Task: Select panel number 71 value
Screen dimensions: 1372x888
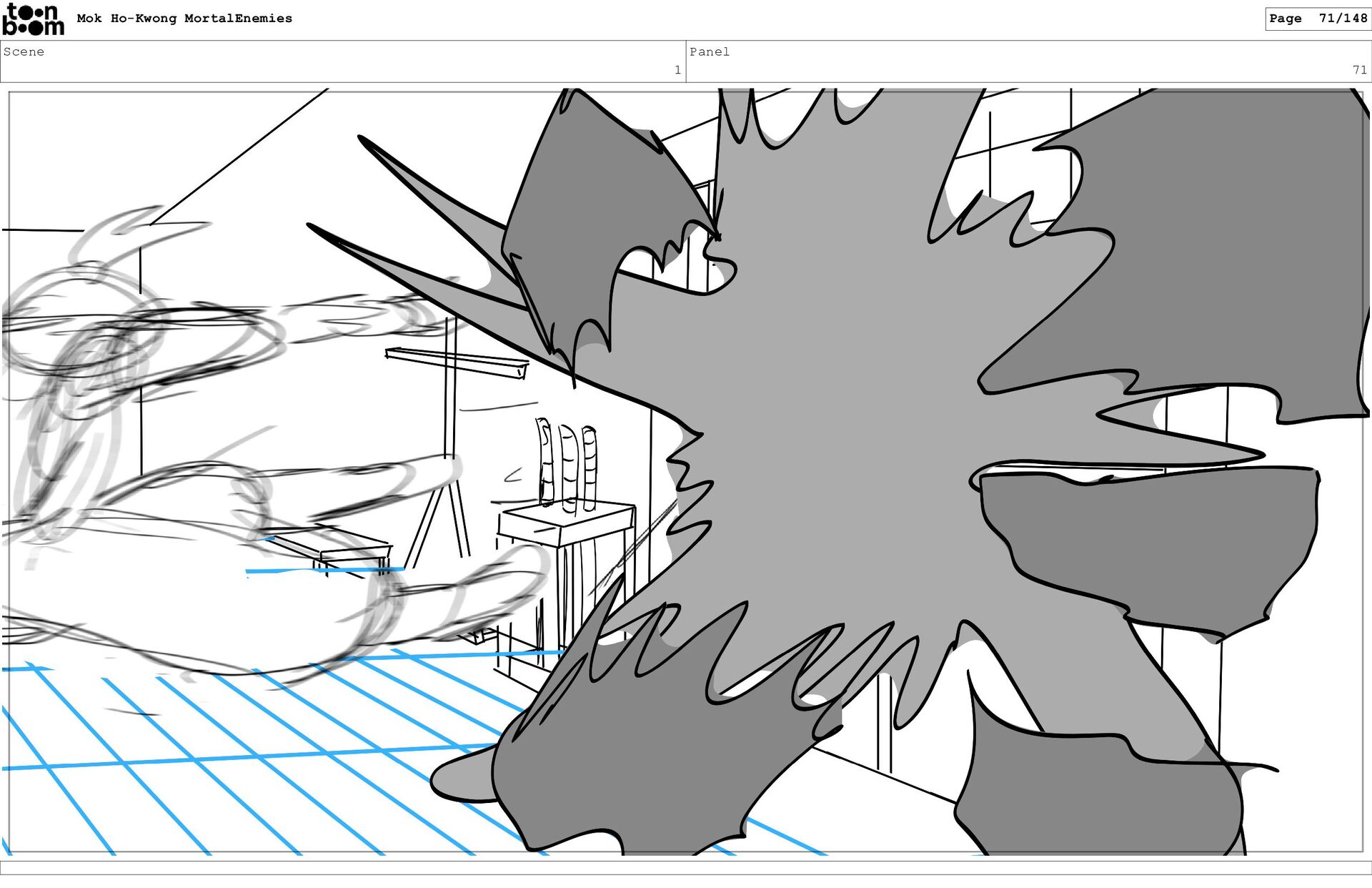Action: [1358, 70]
